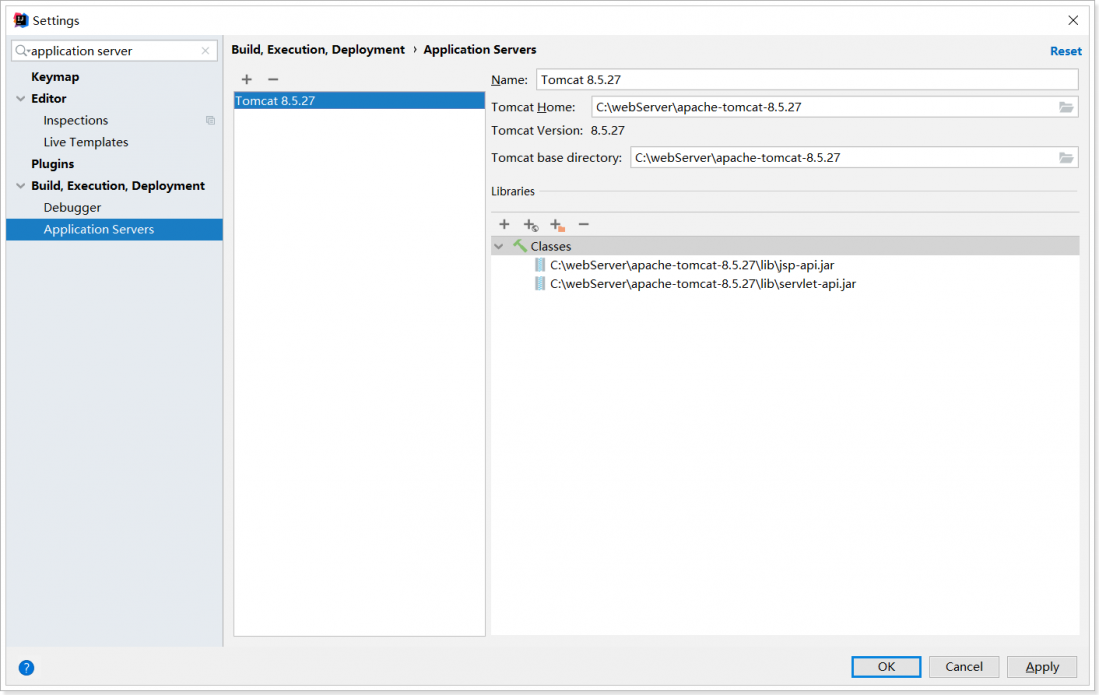Screen dimensions: 1099x695
Task: Select the jsp-api.jar library entry
Action: [x=691, y=265]
